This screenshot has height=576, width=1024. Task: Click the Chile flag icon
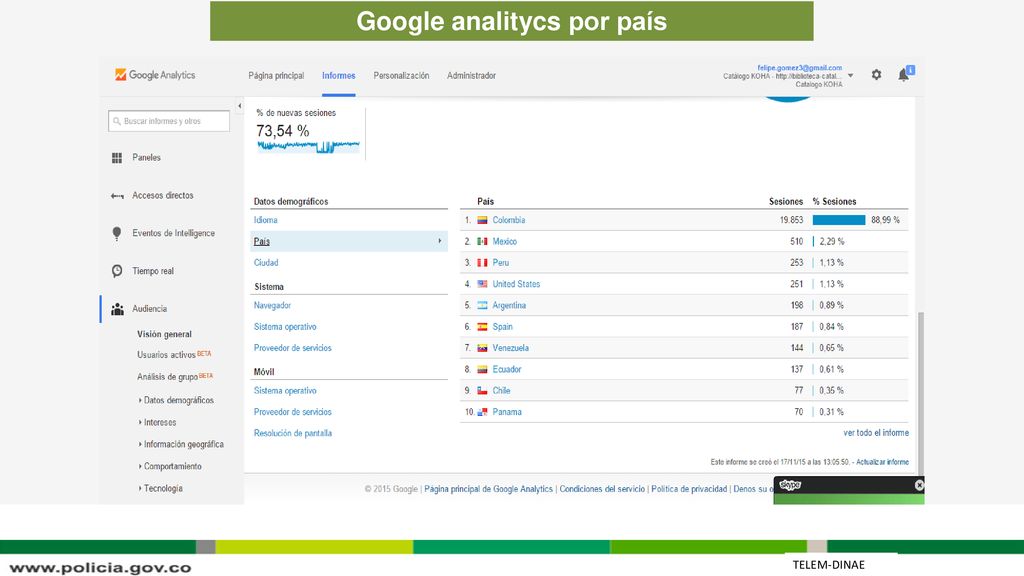[x=482, y=391]
